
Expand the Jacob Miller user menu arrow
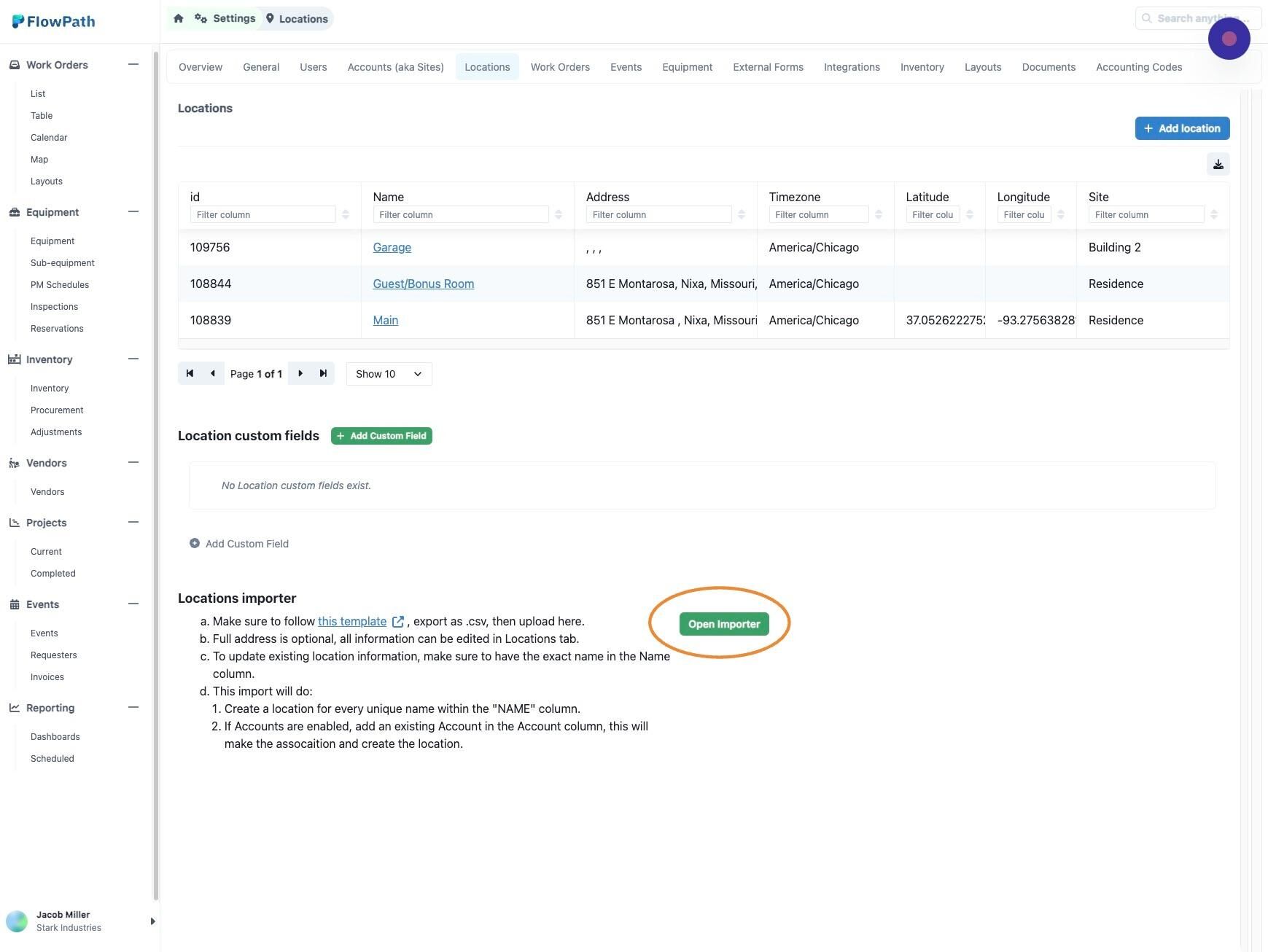[152, 921]
